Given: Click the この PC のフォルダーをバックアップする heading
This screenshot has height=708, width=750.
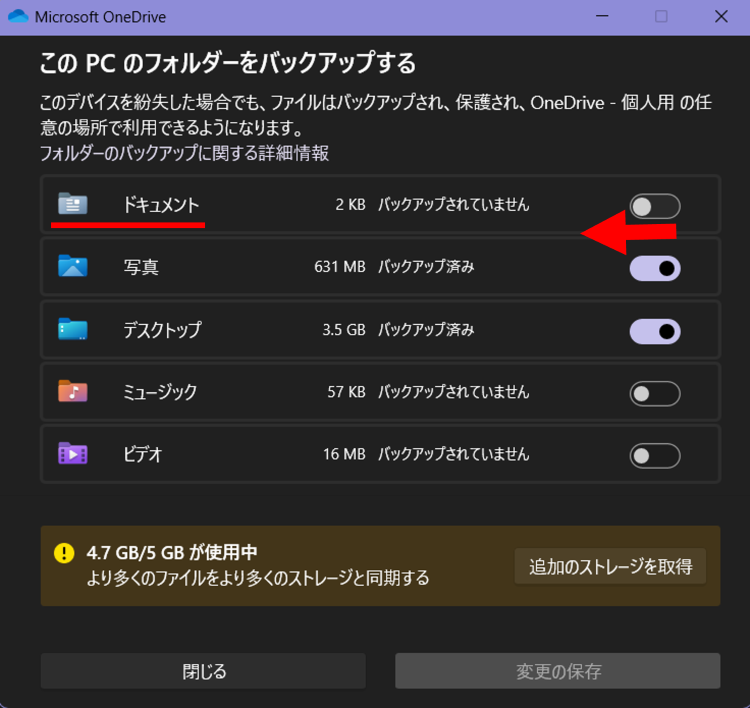Looking at the screenshot, I should click(x=228, y=63).
